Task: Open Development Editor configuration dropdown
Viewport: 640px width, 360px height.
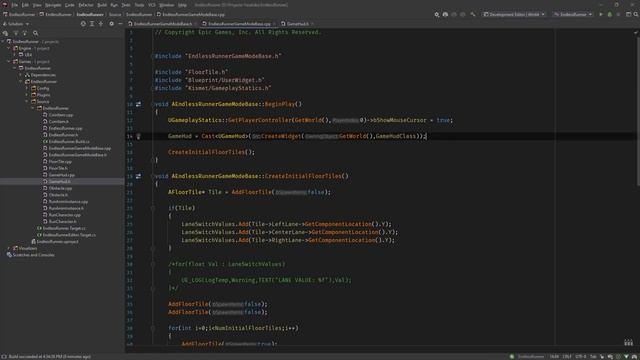Action: 514,14
